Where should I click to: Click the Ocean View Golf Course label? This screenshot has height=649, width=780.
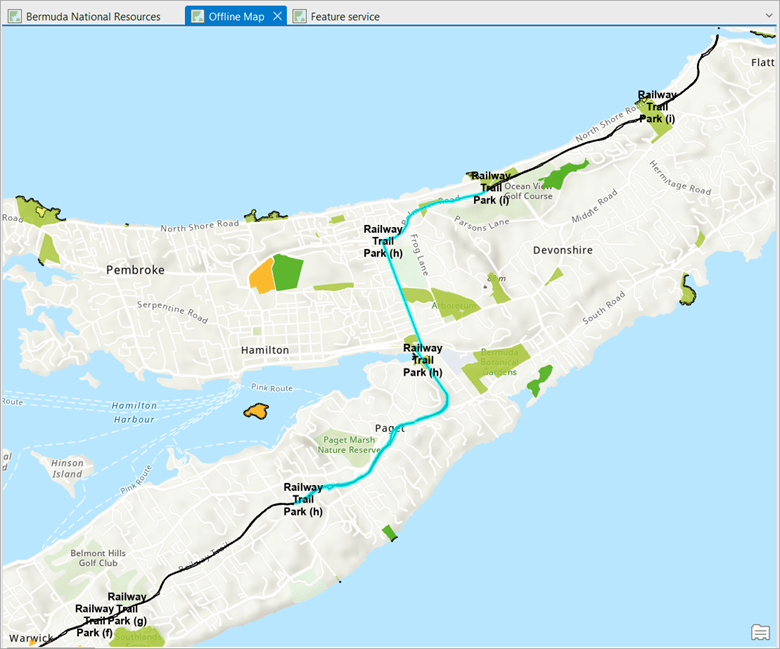(528, 191)
